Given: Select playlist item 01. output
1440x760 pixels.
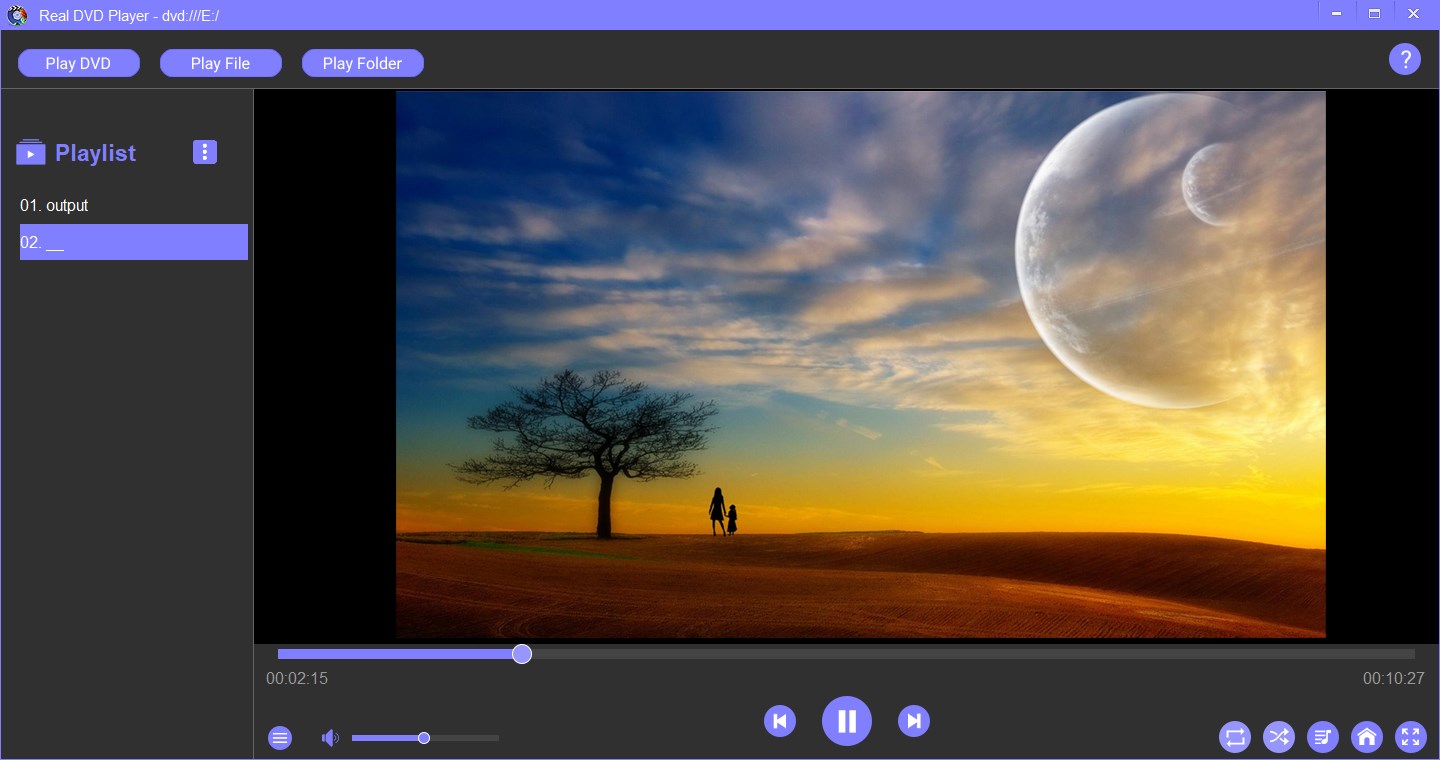Looking at the screenshot, I should [54, 205].
